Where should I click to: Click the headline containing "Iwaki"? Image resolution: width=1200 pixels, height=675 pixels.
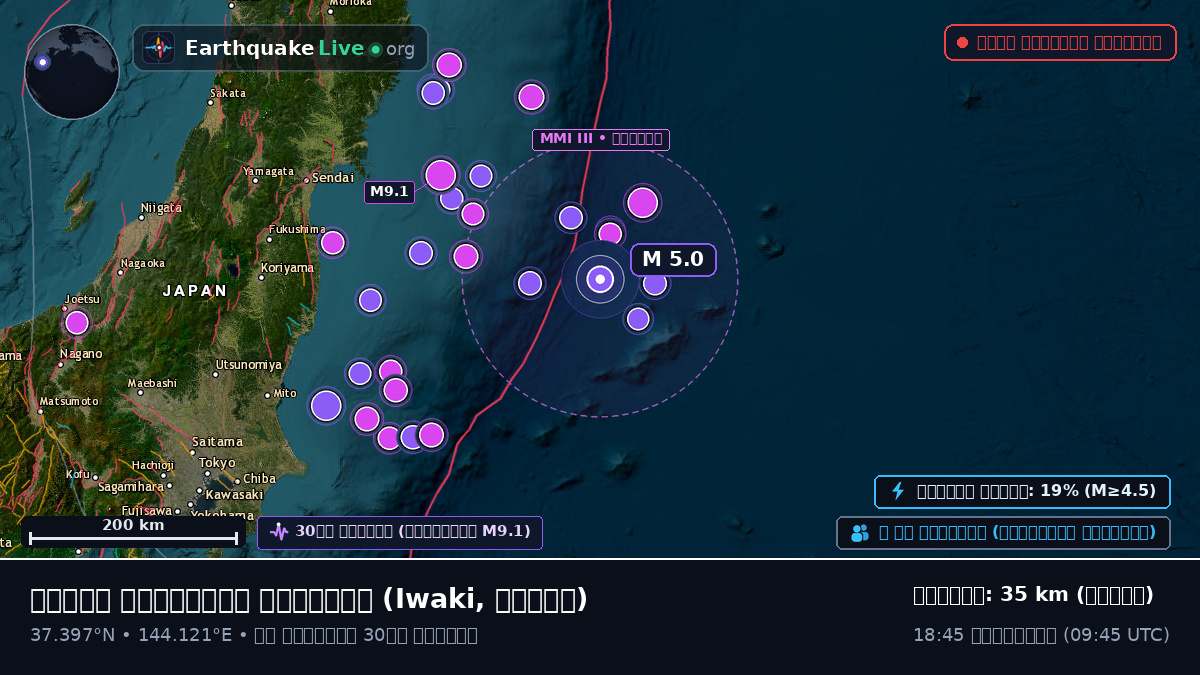click(x=309, y=600)
